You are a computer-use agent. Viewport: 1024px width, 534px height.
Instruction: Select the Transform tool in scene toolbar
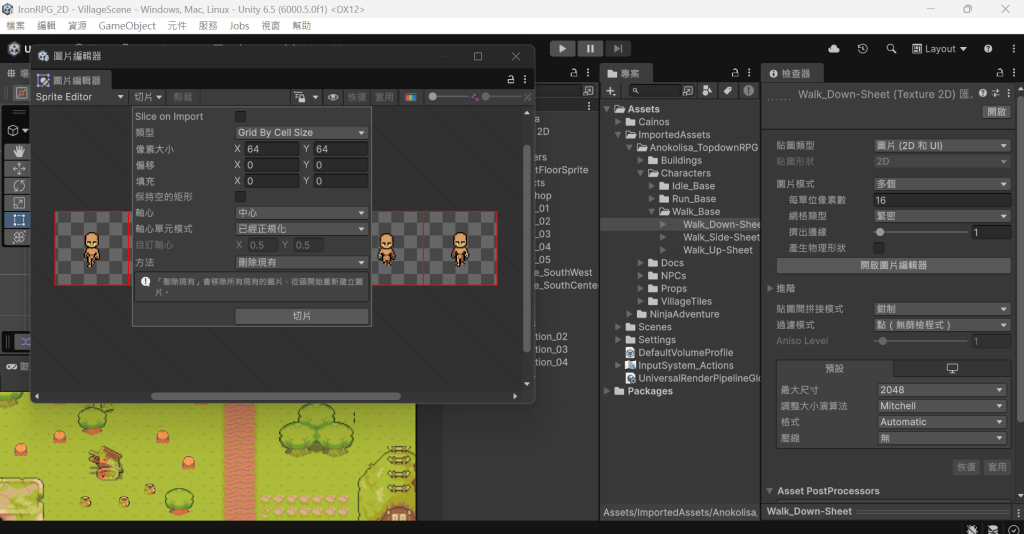click(19, 237)
